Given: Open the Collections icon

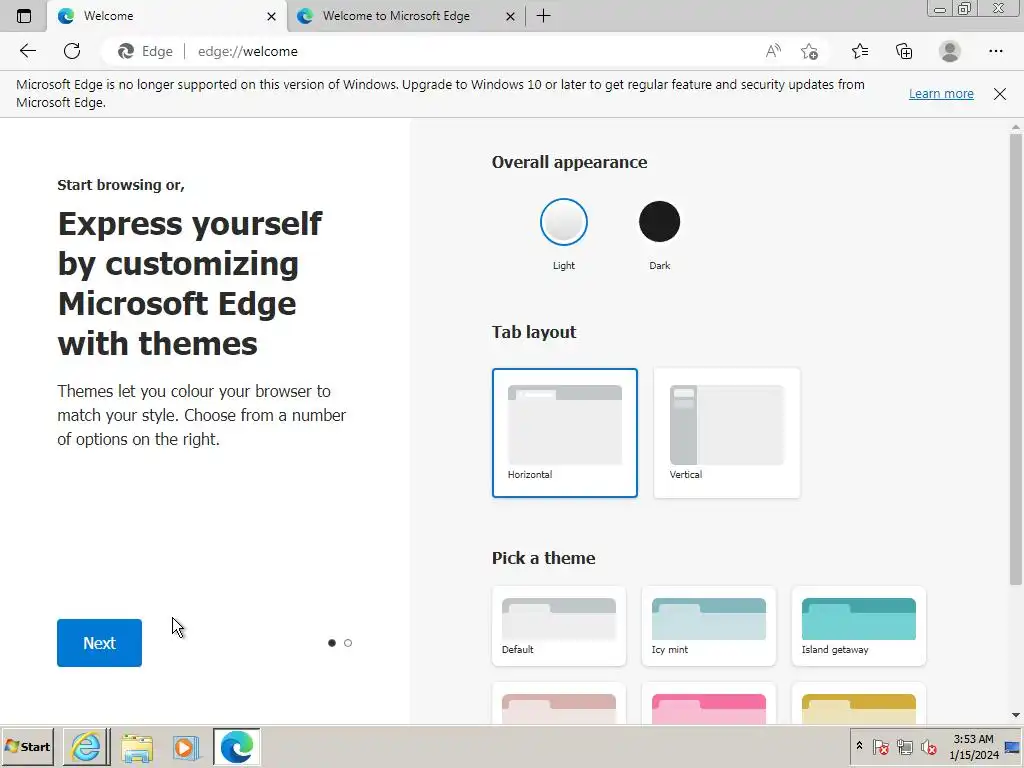Looking at the screenshot, I should tap(904, 51).
